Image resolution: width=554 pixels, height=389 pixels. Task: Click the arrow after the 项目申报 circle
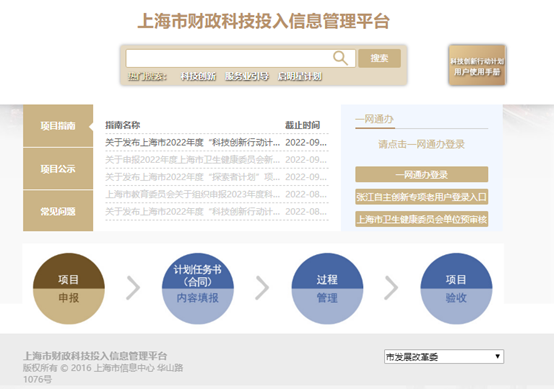coord(133,288)
